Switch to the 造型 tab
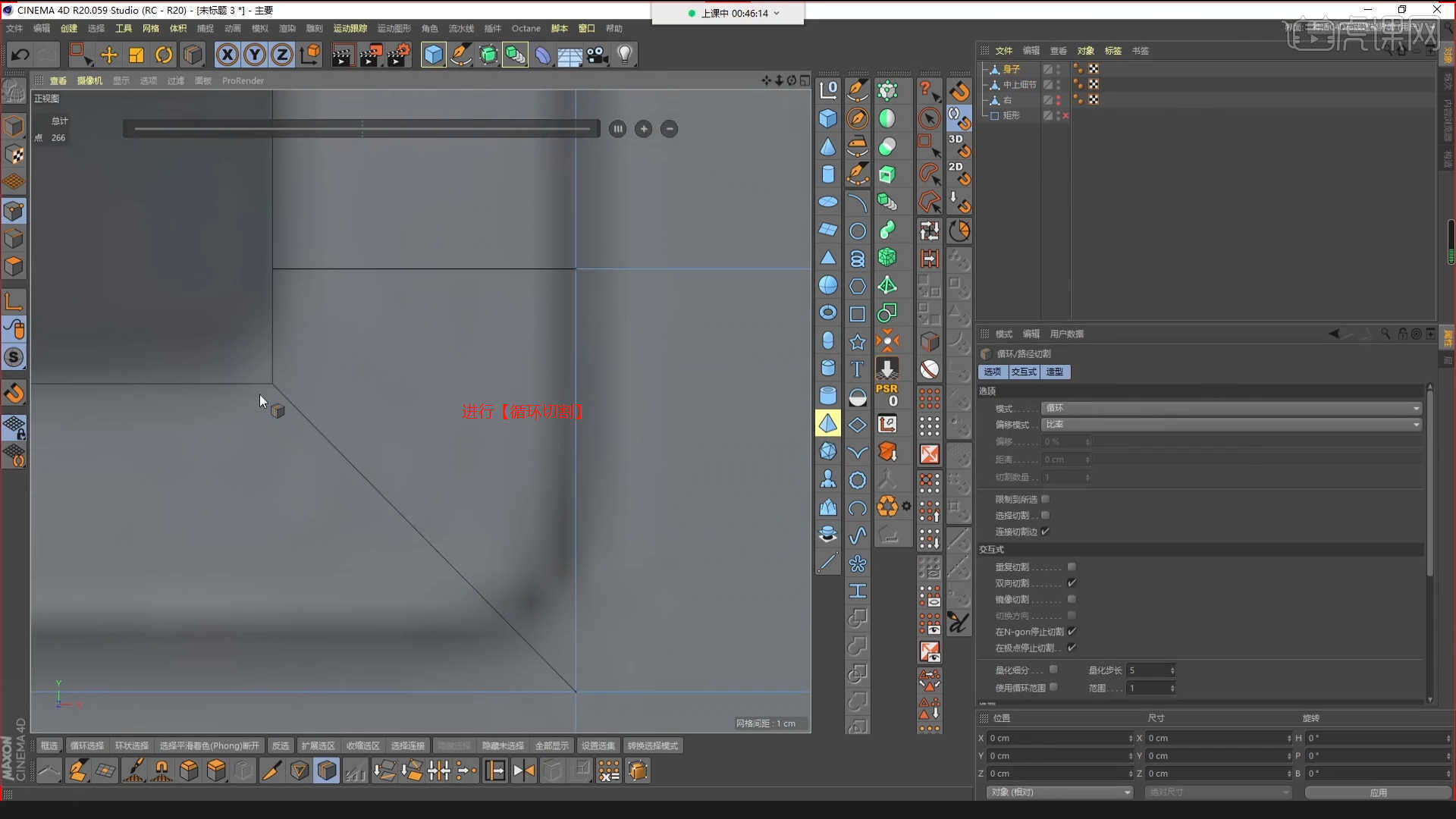The width and height of the screenshot is (1456, 819). (x=1055, y=372)
